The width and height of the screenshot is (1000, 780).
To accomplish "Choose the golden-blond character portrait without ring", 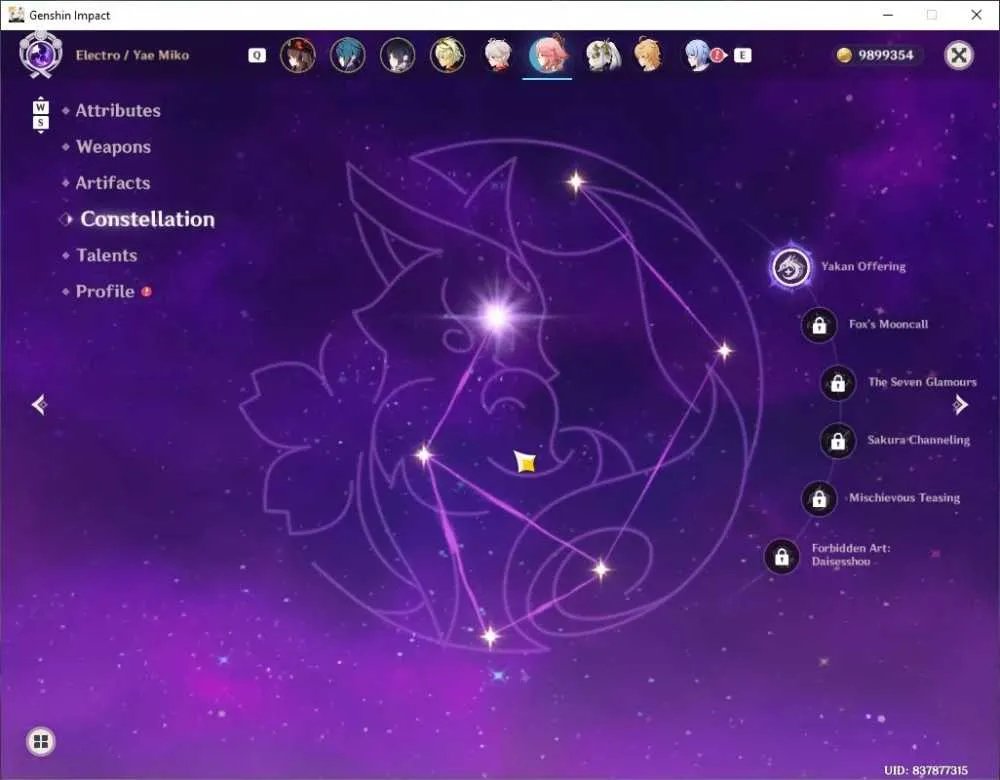I will [649, 55].
